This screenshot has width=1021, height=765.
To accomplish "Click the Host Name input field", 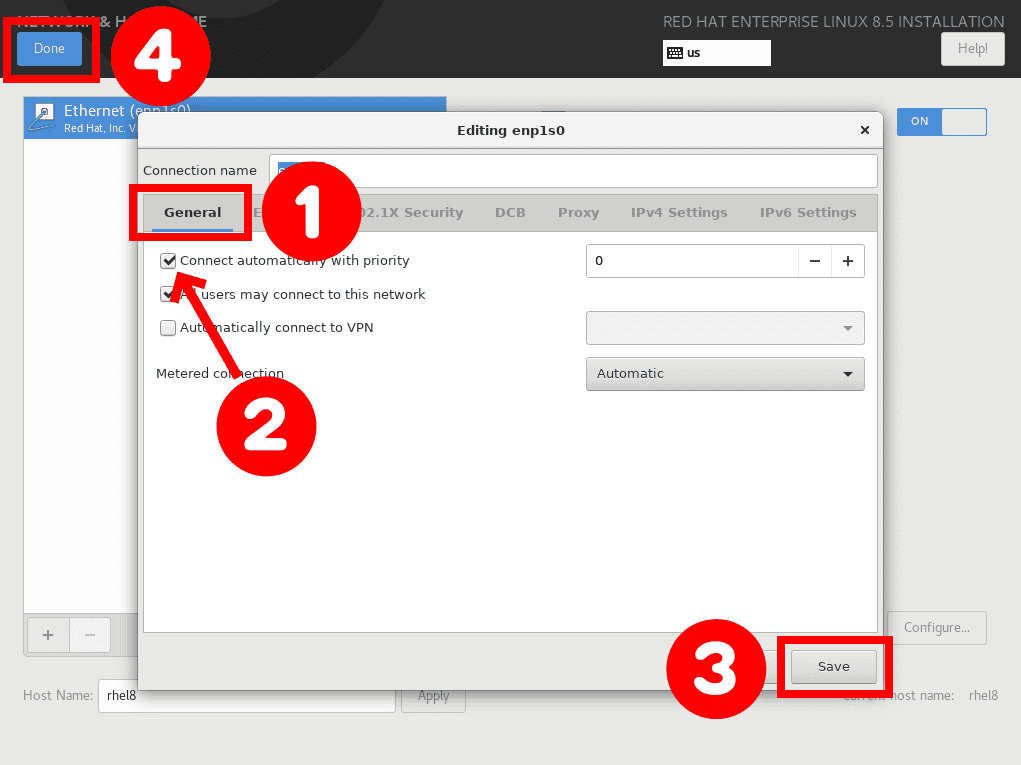I will click(x=247, y=696).
